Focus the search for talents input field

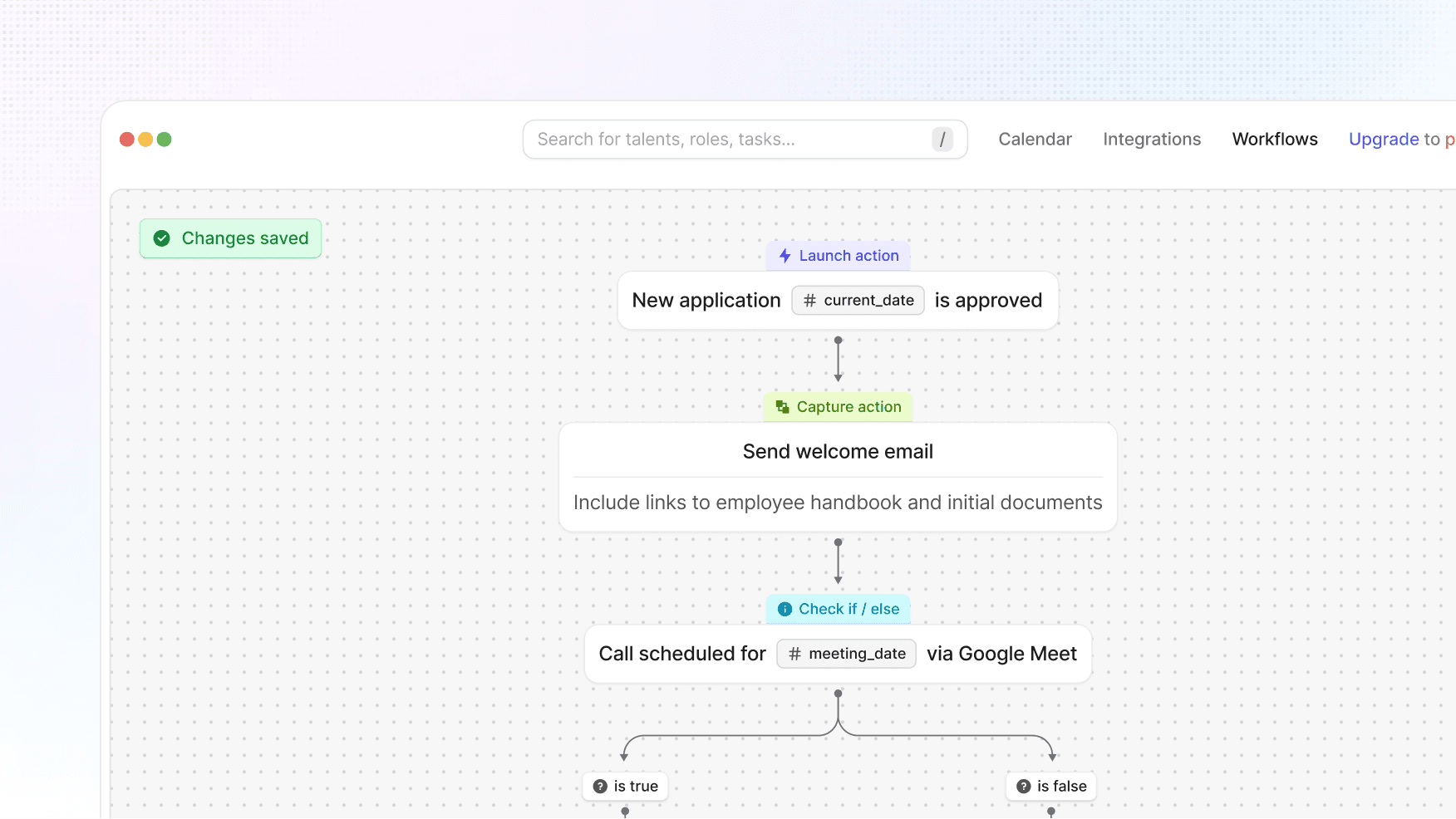click(x=723, y=140)
